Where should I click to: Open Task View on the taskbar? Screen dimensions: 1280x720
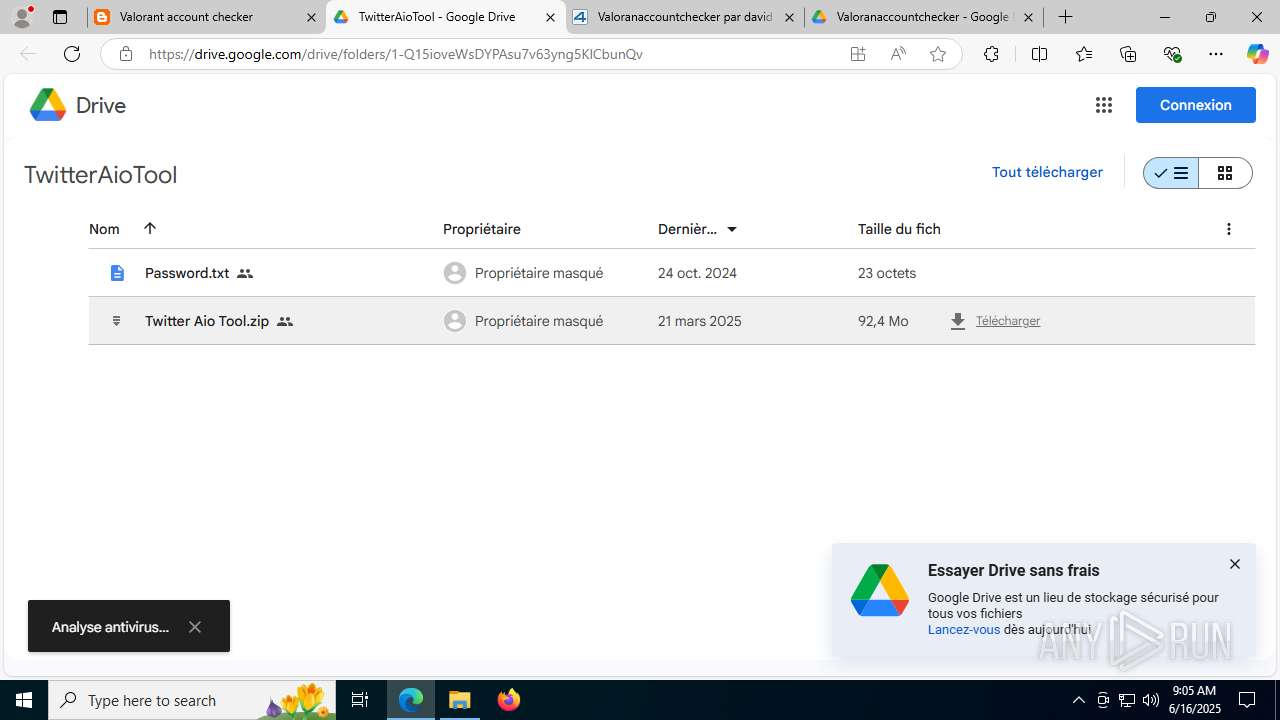(x=360, y=700)
